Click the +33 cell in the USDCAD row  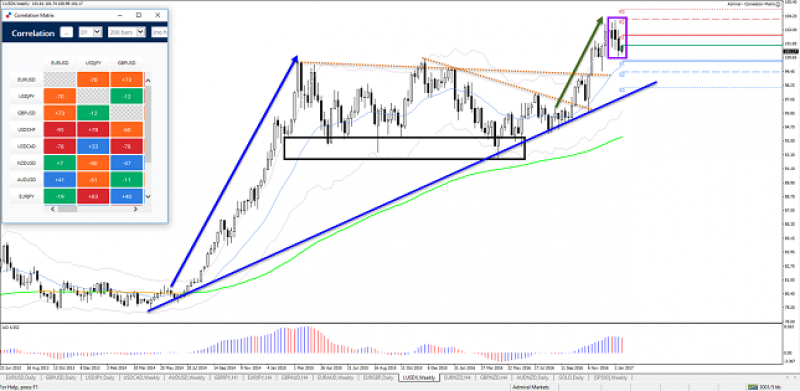pyautogui.click(x=93, y=146)
